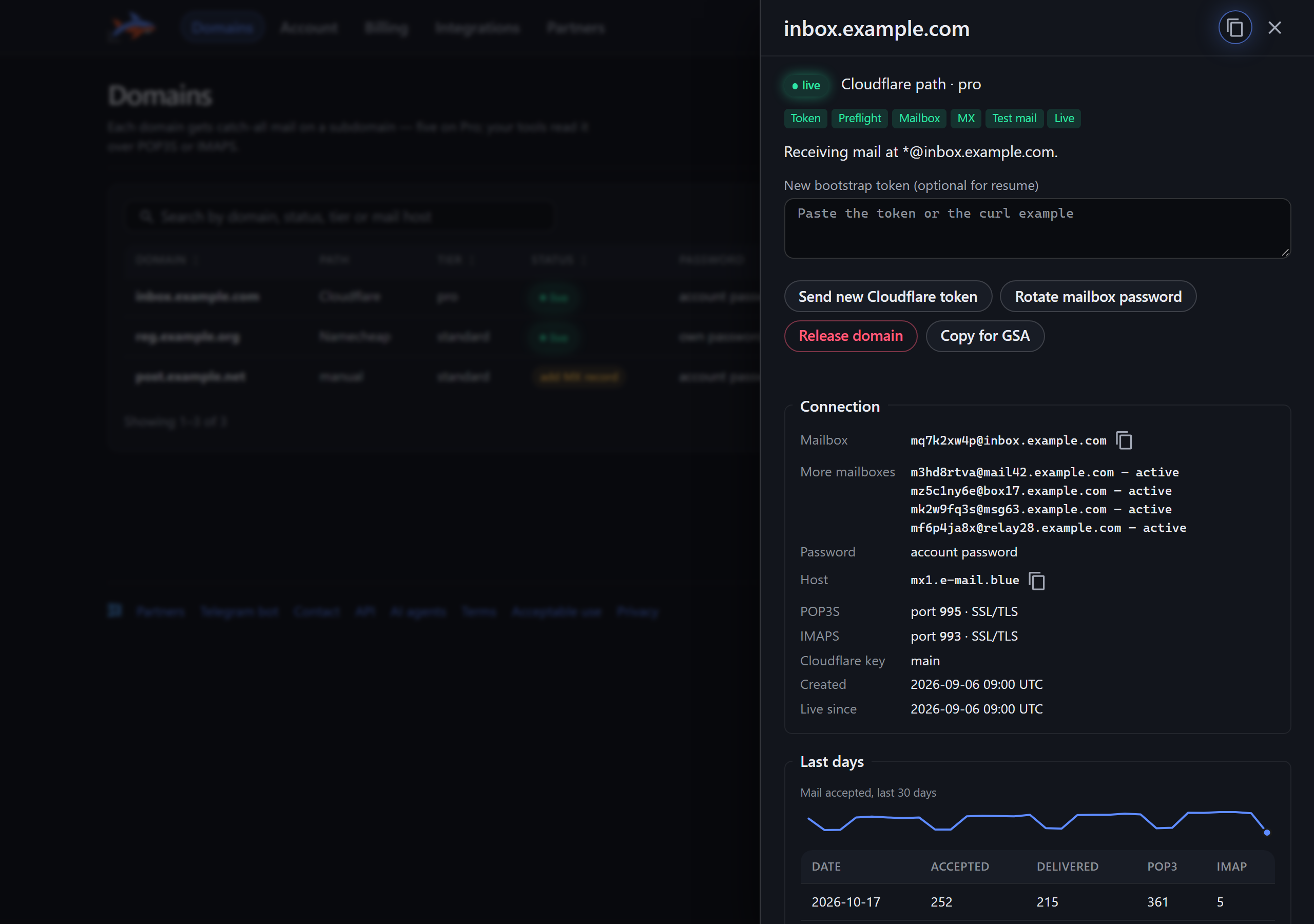Click the 2026-10-17 date row
Image resolution: width=1314 pixels, height=924 pixels.
pos(1037,902)
